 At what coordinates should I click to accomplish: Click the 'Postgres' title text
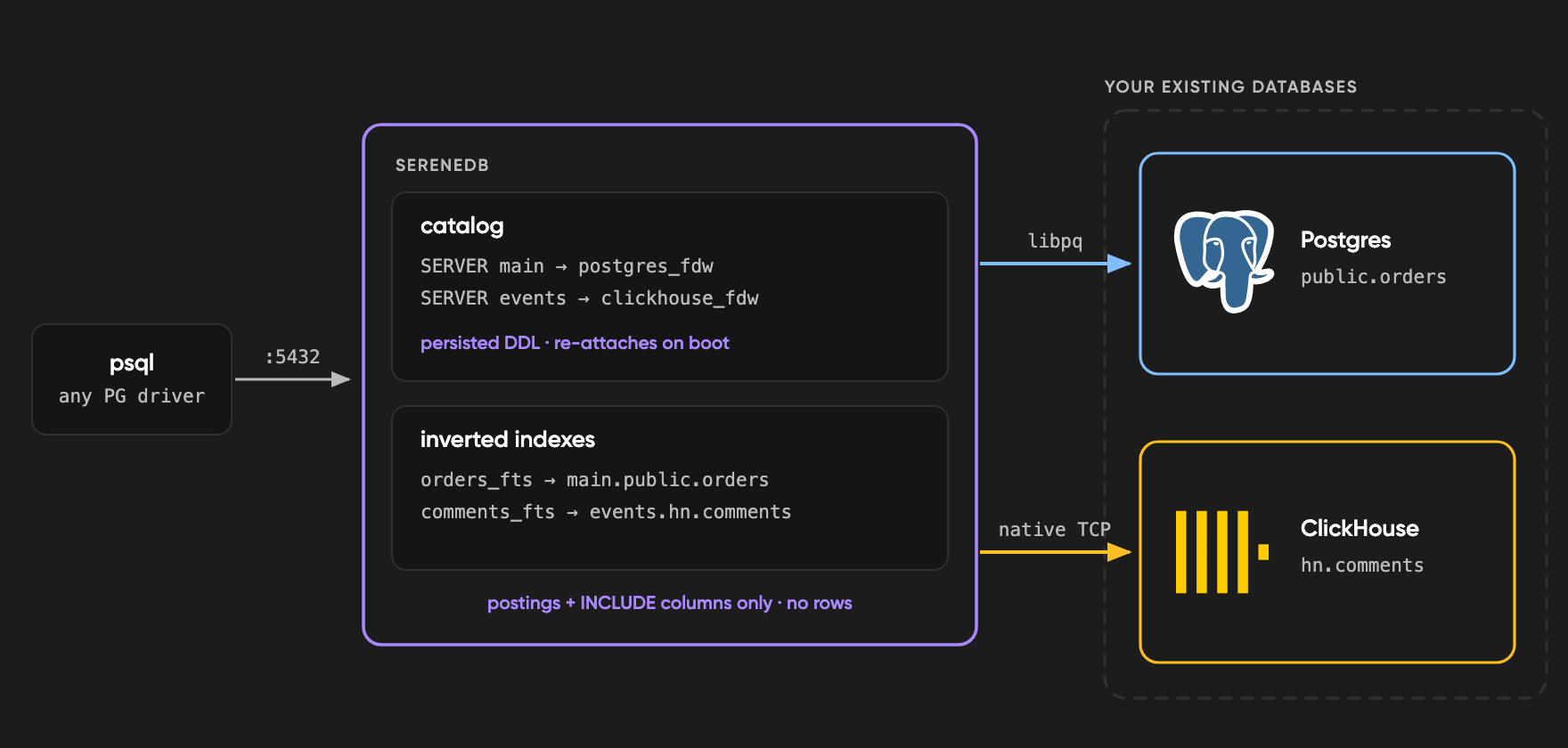1345,240
